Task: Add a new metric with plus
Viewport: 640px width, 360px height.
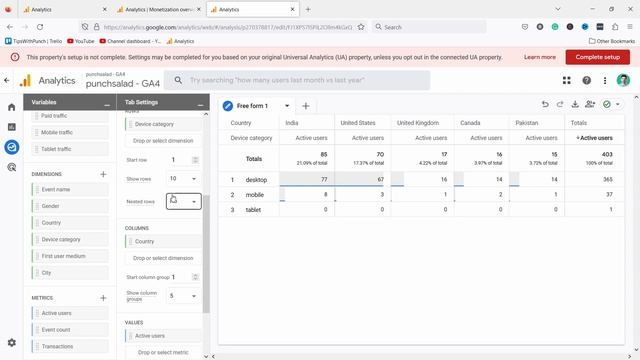Action: [103, 298]
